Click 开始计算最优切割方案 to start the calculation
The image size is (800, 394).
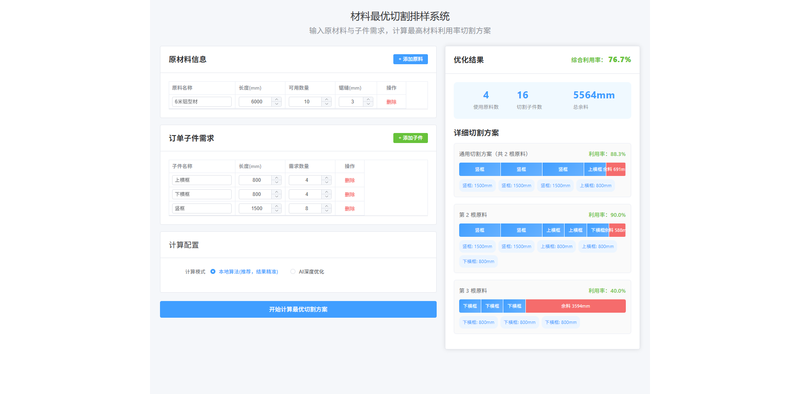coord(298,309)
